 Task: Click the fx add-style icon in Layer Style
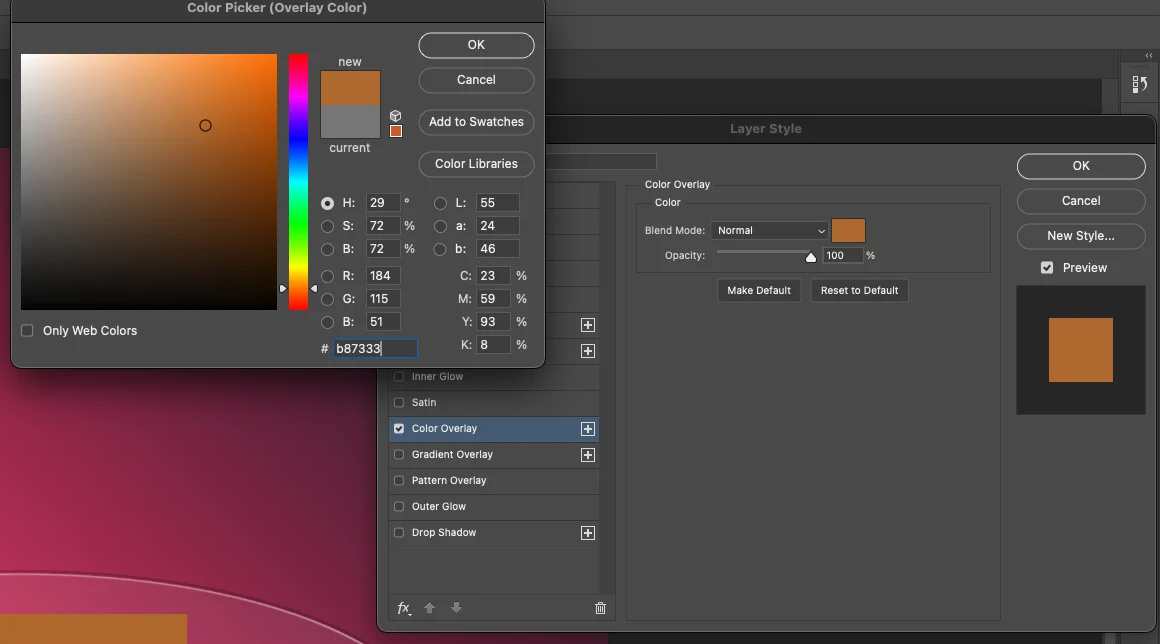(x=404, y=608)
